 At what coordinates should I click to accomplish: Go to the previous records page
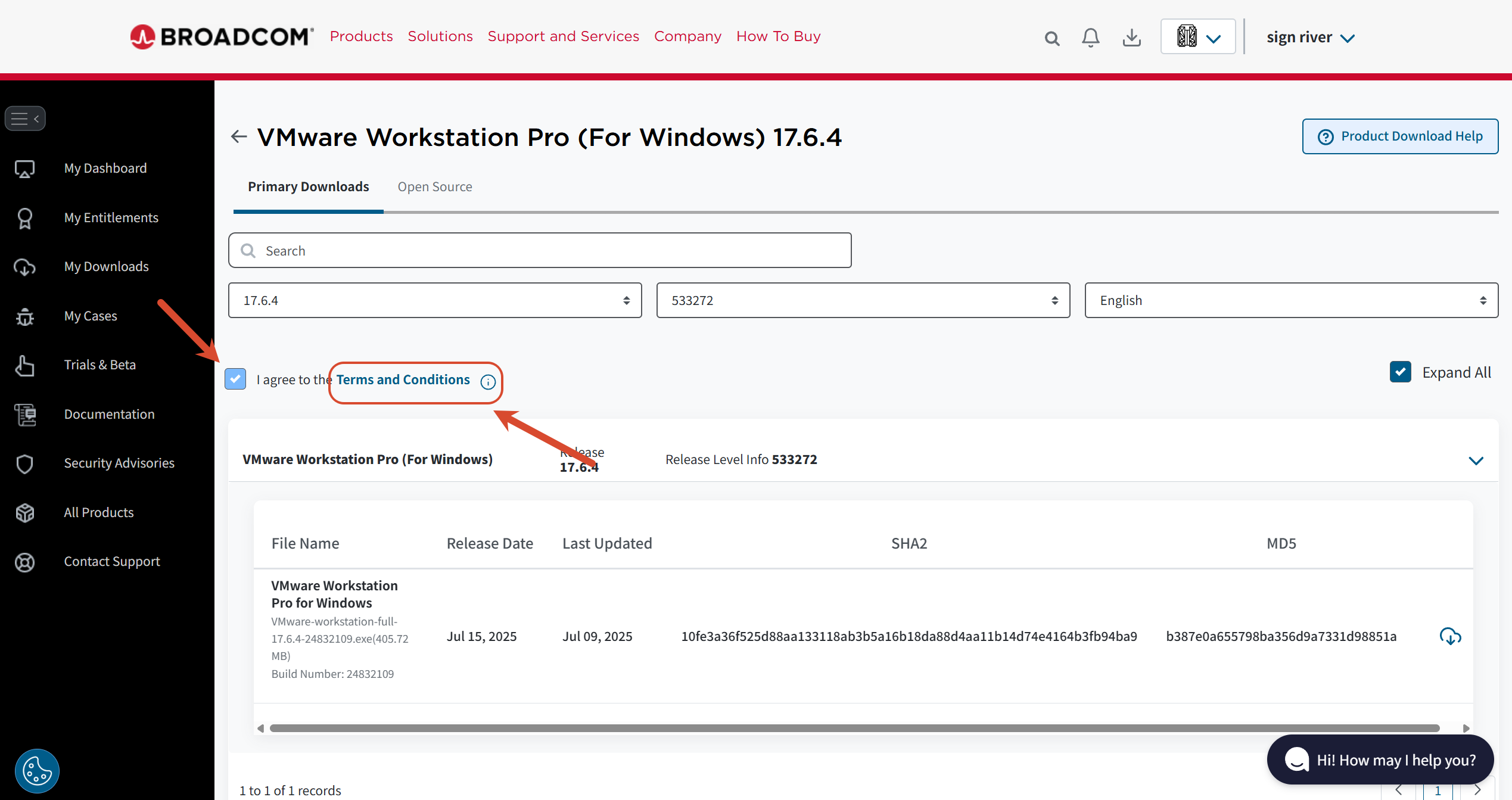pos(1399,790)
